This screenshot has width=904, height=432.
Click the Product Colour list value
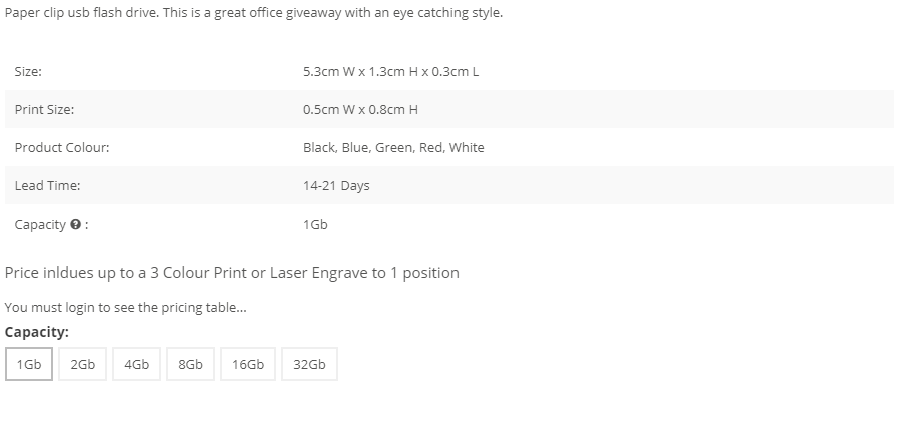point(394,148)
